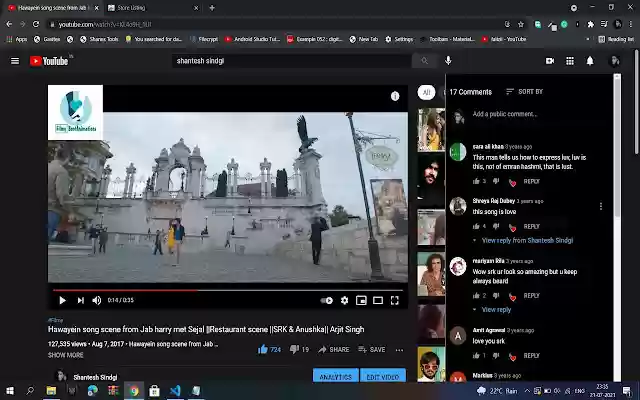Screen dimensions: 640x400
Task: Like sara ali khan's comment
Action: [x=476, y=181]
